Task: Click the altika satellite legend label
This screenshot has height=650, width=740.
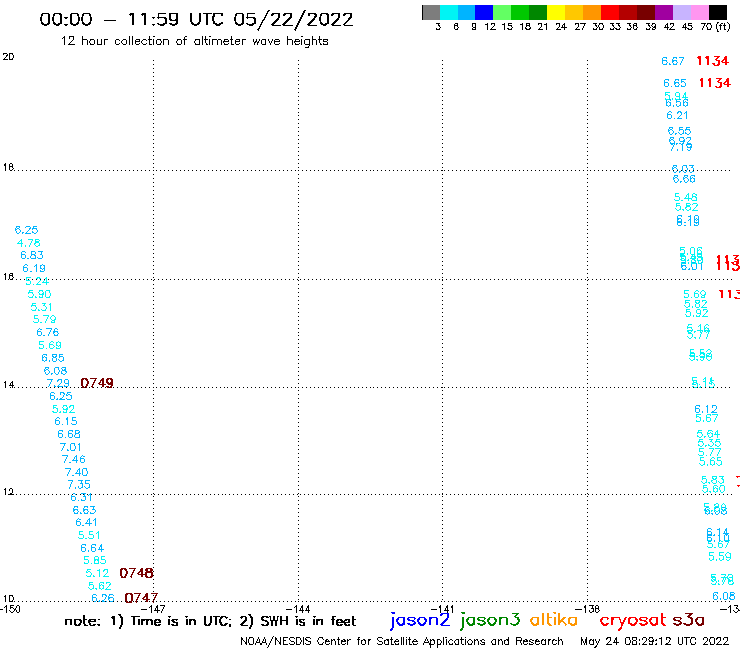Action: point(554,619)
